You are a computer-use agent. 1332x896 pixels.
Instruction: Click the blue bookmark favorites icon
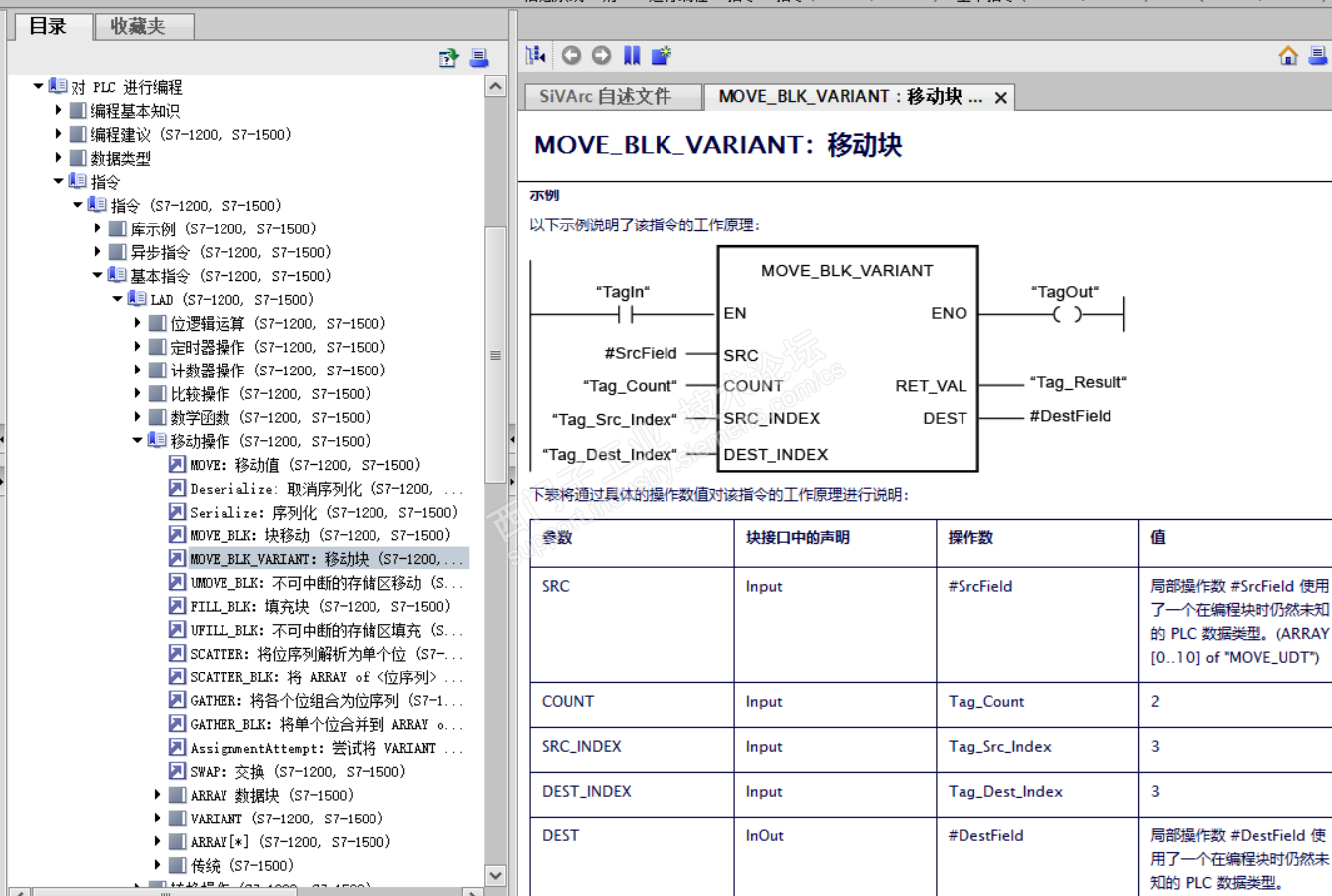pos(632,56)
